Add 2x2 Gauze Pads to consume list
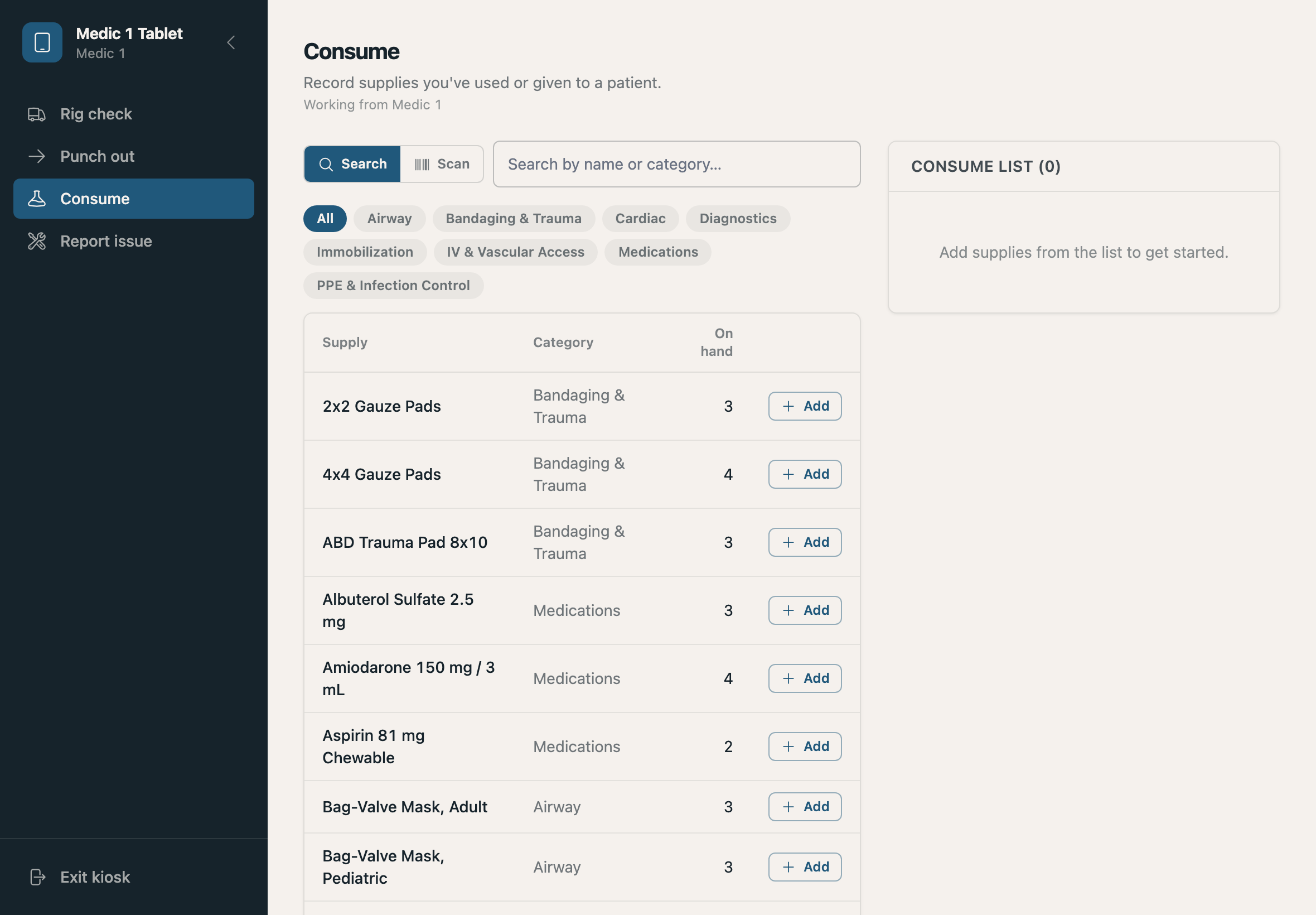This screenshot has width=1316, height=915. (805, 407)
